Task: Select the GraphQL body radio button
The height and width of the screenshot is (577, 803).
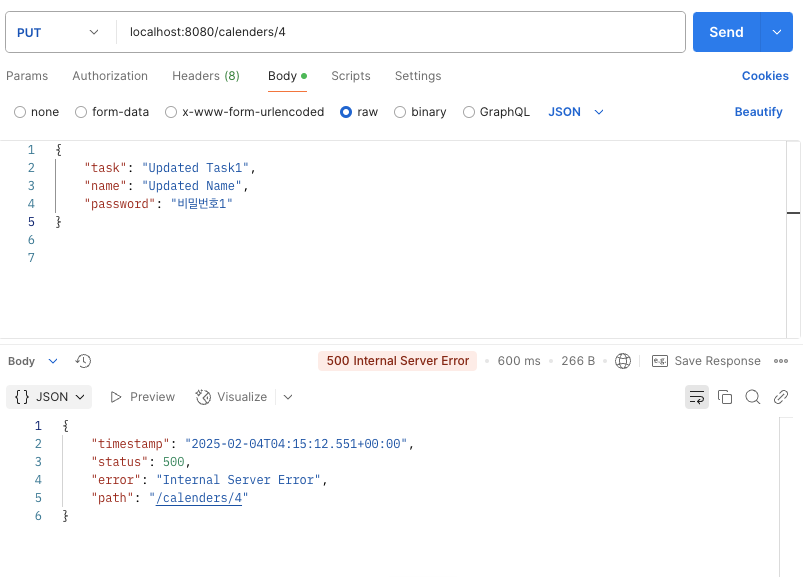Action: pyautogui.click(x=496, y=112)
